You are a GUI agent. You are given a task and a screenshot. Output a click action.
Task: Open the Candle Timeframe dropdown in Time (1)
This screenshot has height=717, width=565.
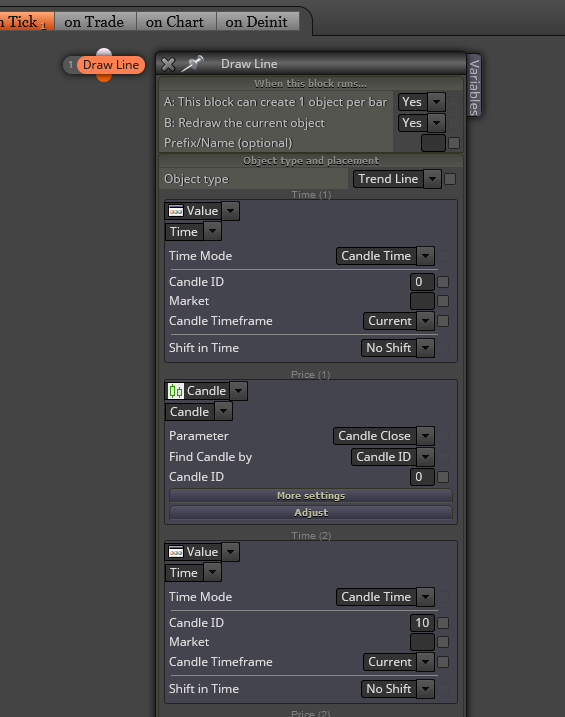click(x=399, y=321)
